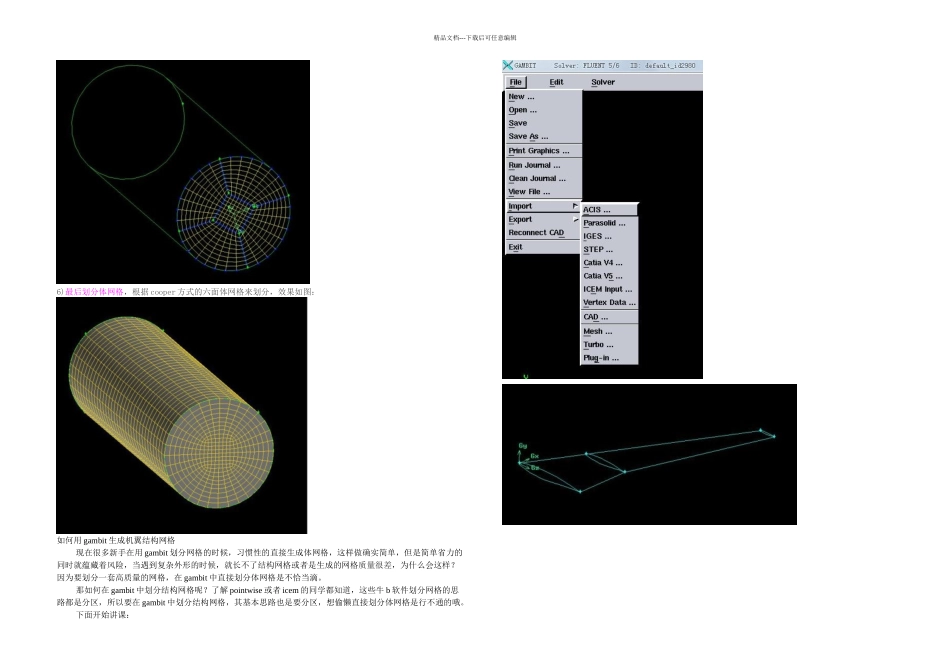Click Vertex Data import entry
Viewport: 950px width, 672px height.
610,302
